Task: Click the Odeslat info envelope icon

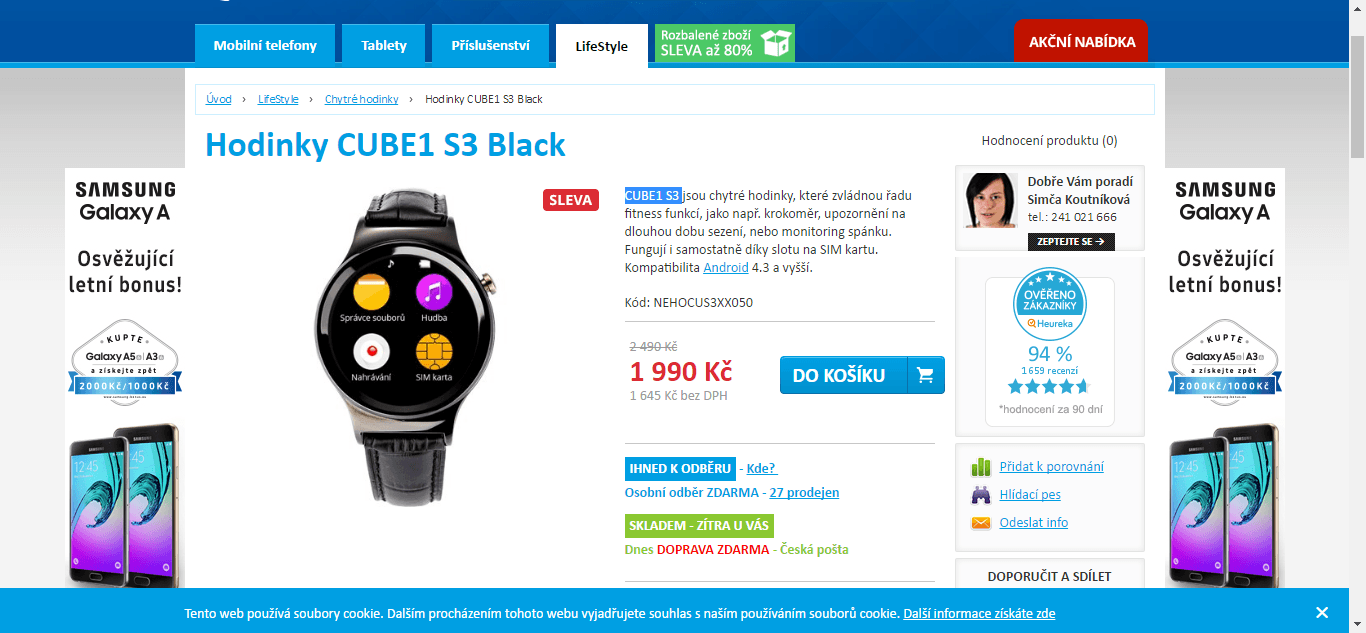Action: (x=981, y=522)
